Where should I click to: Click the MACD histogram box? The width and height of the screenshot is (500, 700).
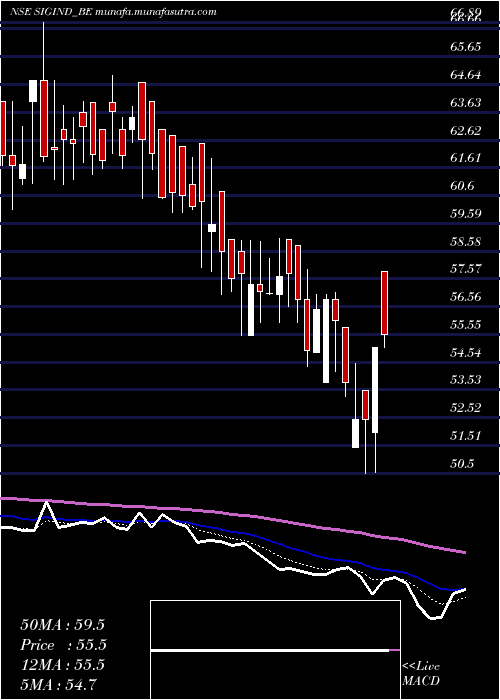pyautogui.click(x=275, y=650)
